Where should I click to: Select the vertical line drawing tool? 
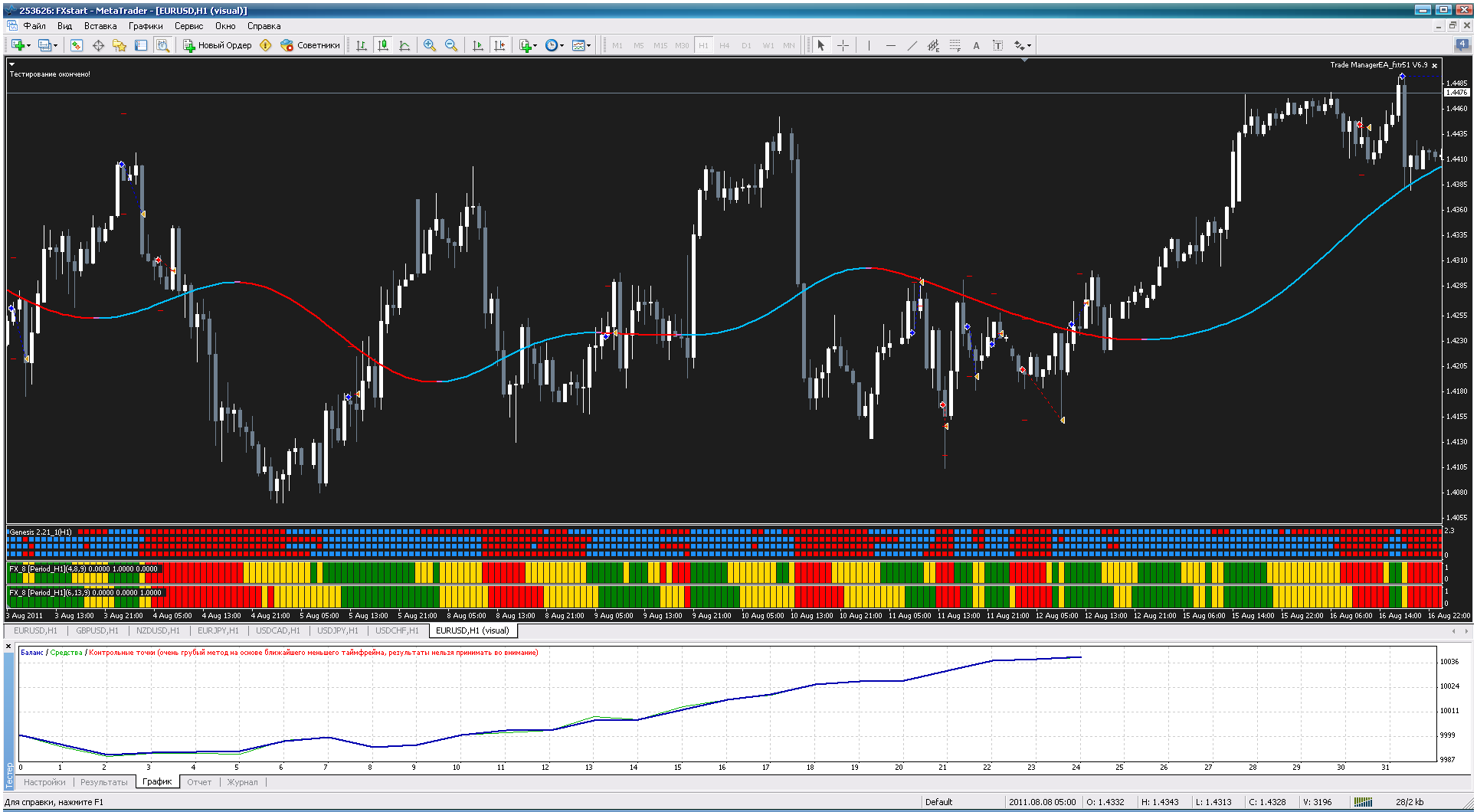coord(869,45)
